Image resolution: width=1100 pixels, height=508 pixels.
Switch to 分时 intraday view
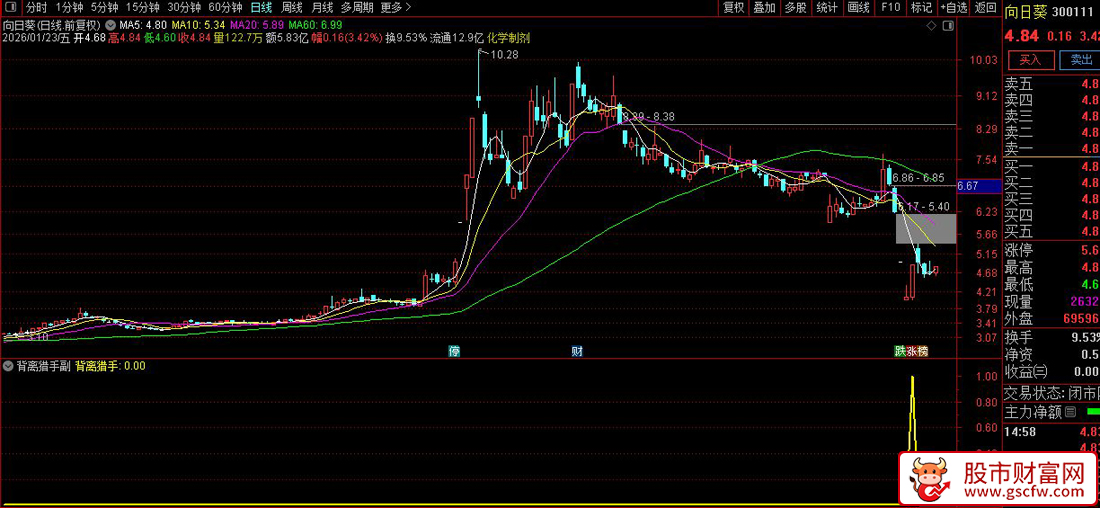36,8
